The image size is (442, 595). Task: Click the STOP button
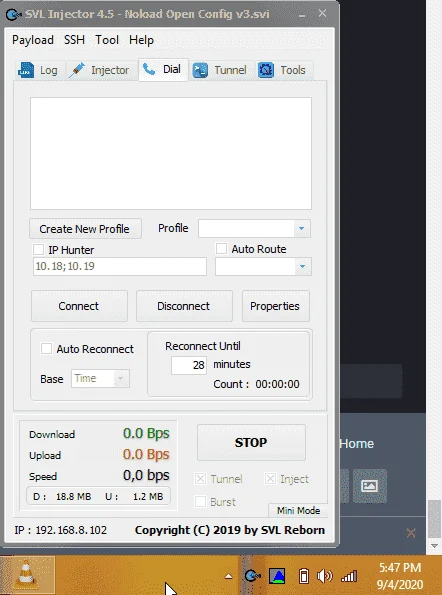click(x=251, y=442)
